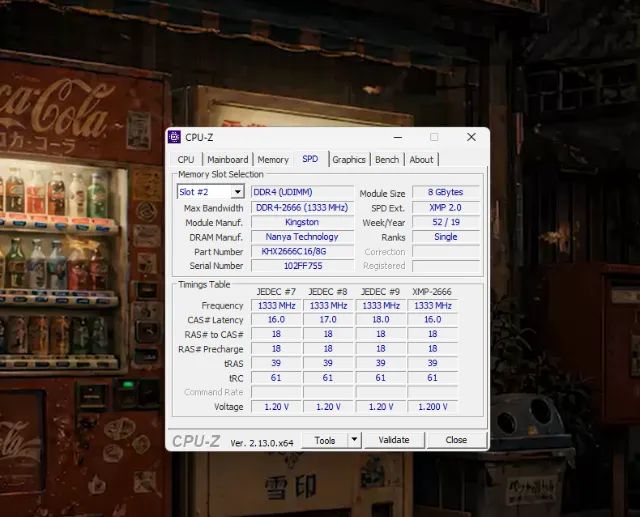Click the CPU-Z app icon in title bar
Viewport: 640px width, 517px height.
[x=174, y=138]
